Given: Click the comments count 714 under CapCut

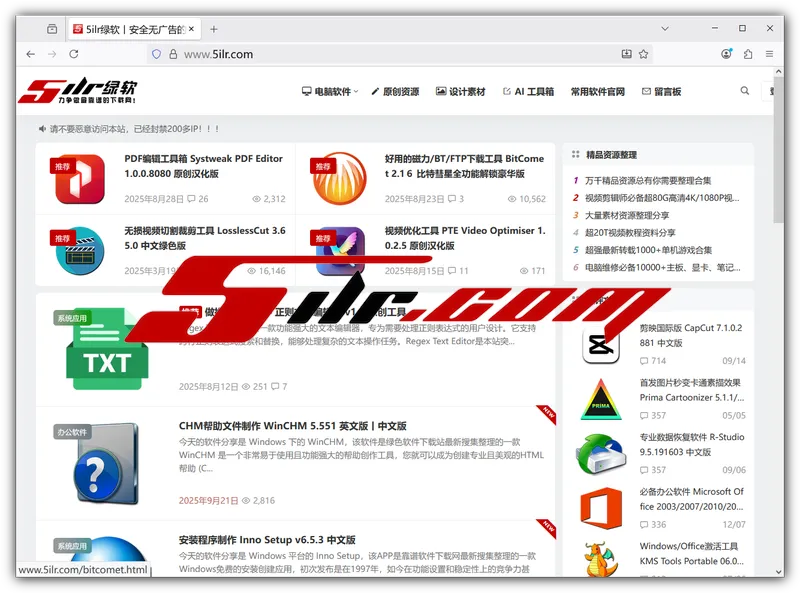Looking at the screenshot, I should click(x=653, y=361).
